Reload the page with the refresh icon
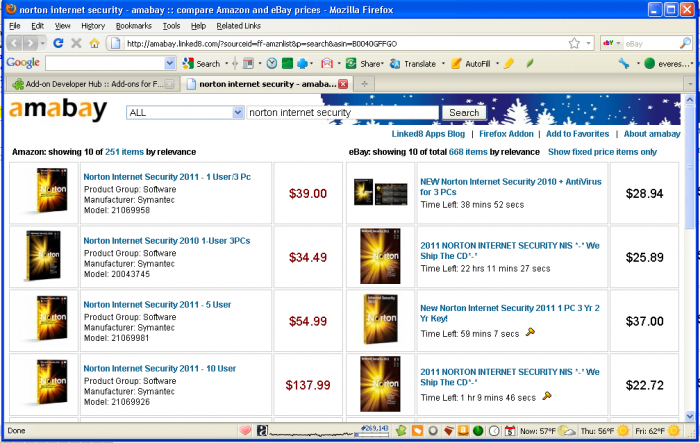 pyautogui.click(x=58, y=43)
